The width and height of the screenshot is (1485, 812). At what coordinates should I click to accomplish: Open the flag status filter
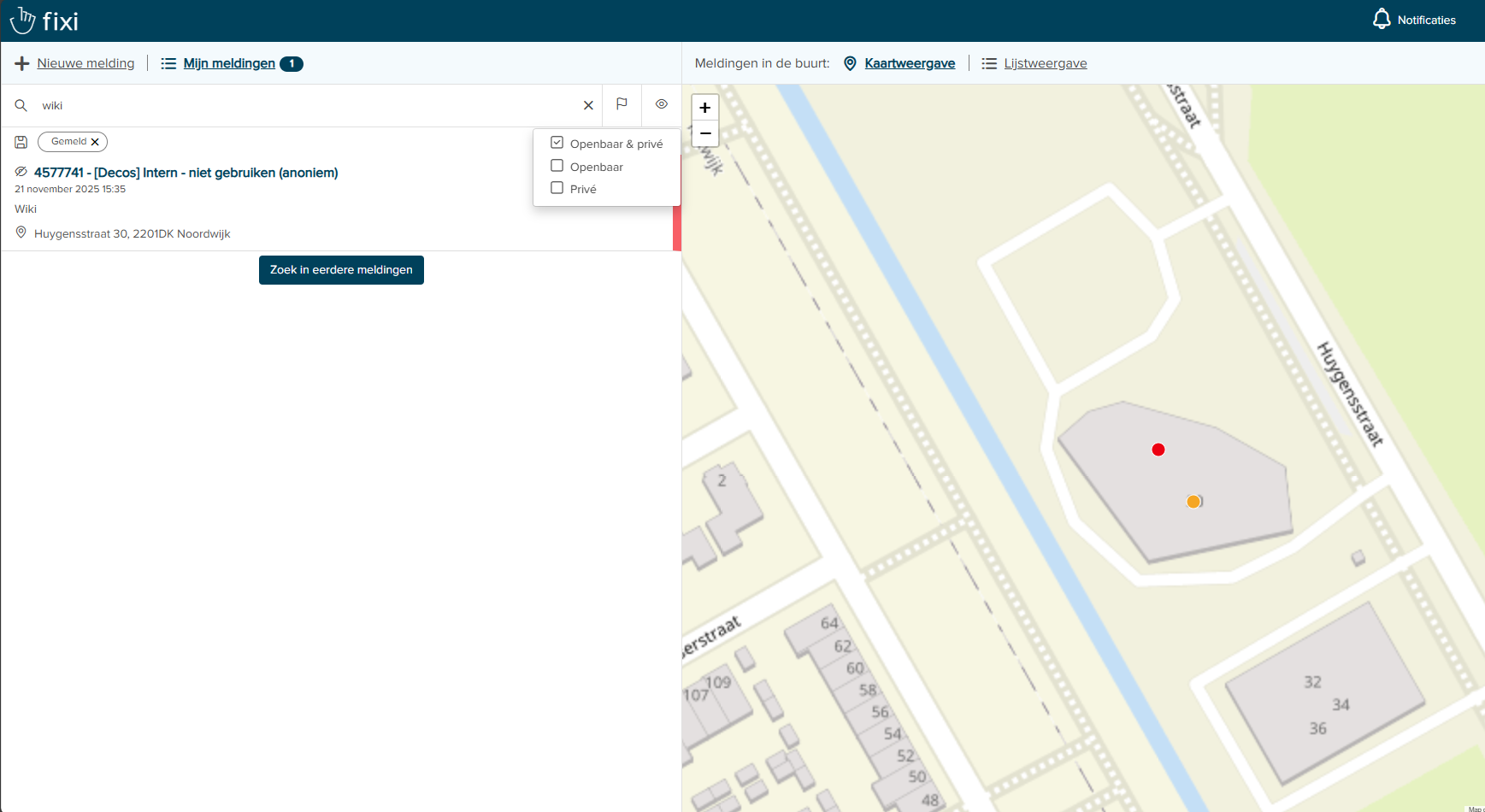click(622, 104)
